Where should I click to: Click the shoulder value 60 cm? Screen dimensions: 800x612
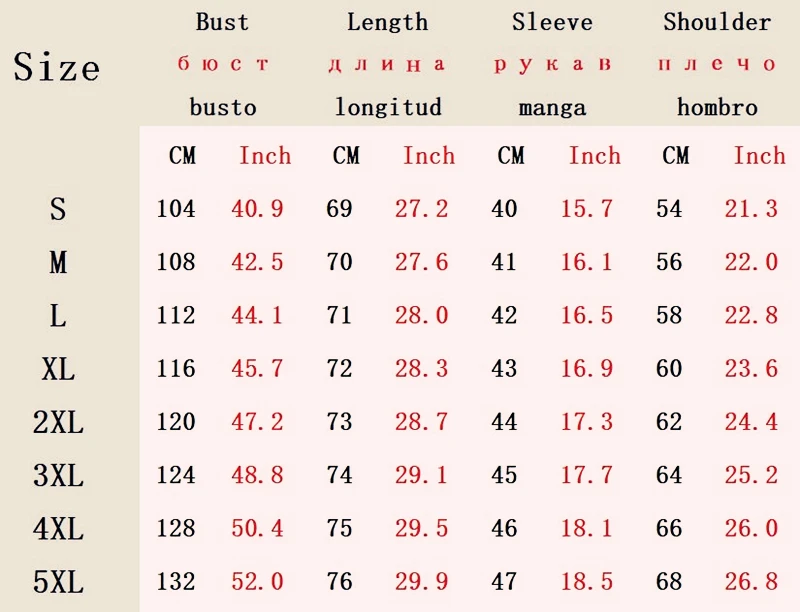(x=669, y=368)
